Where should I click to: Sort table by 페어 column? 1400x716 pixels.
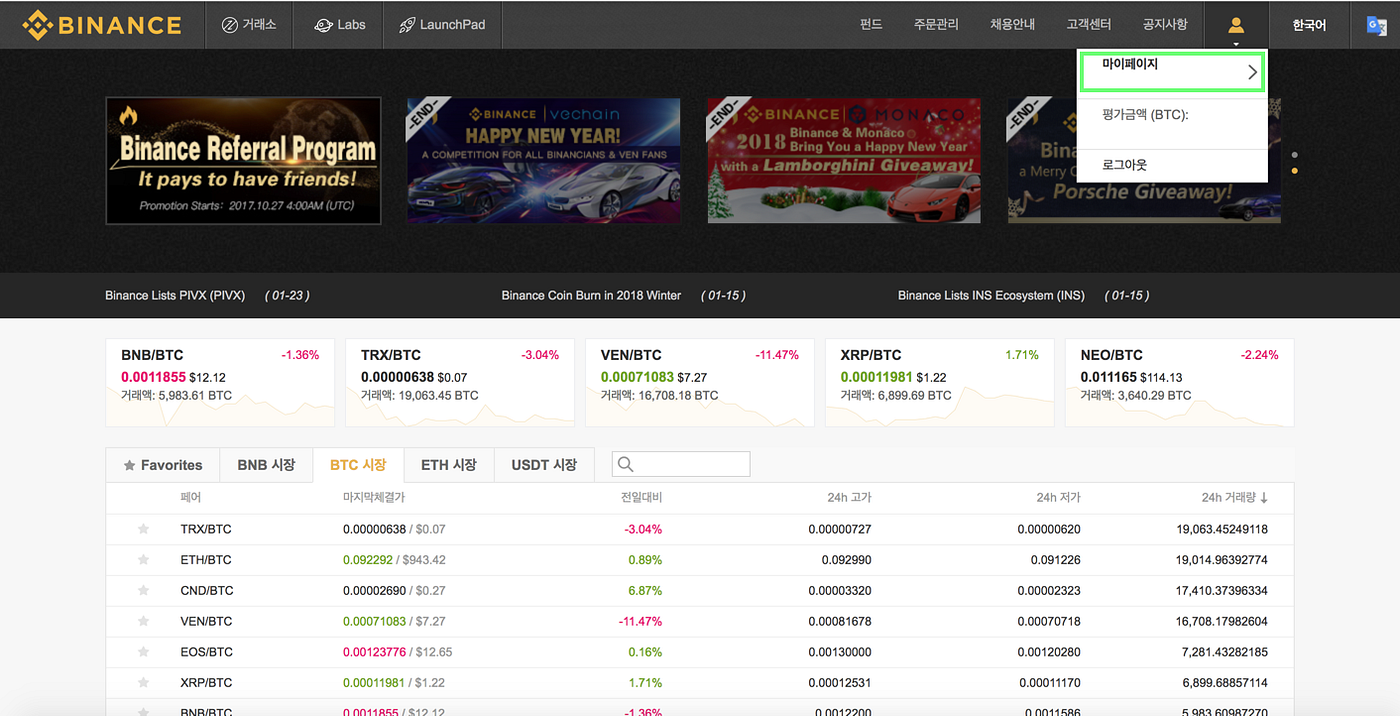click(191, 498)
